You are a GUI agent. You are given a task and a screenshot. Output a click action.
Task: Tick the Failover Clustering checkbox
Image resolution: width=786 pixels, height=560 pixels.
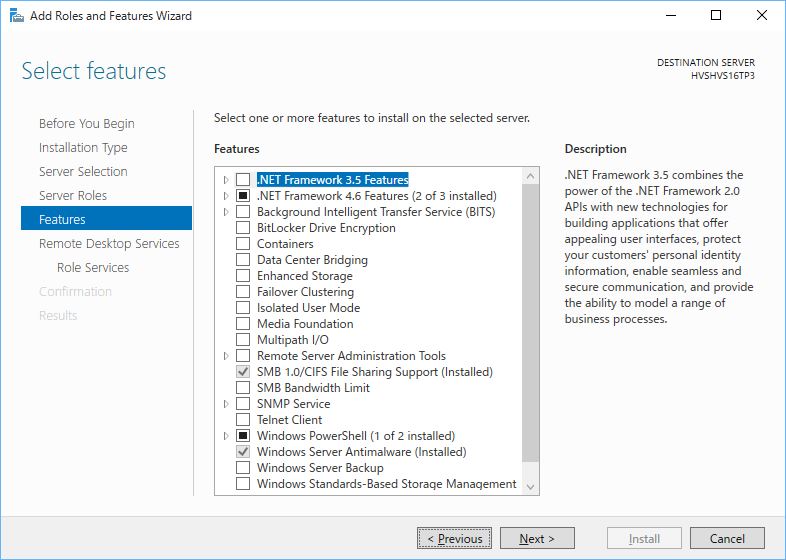(243, 292)
